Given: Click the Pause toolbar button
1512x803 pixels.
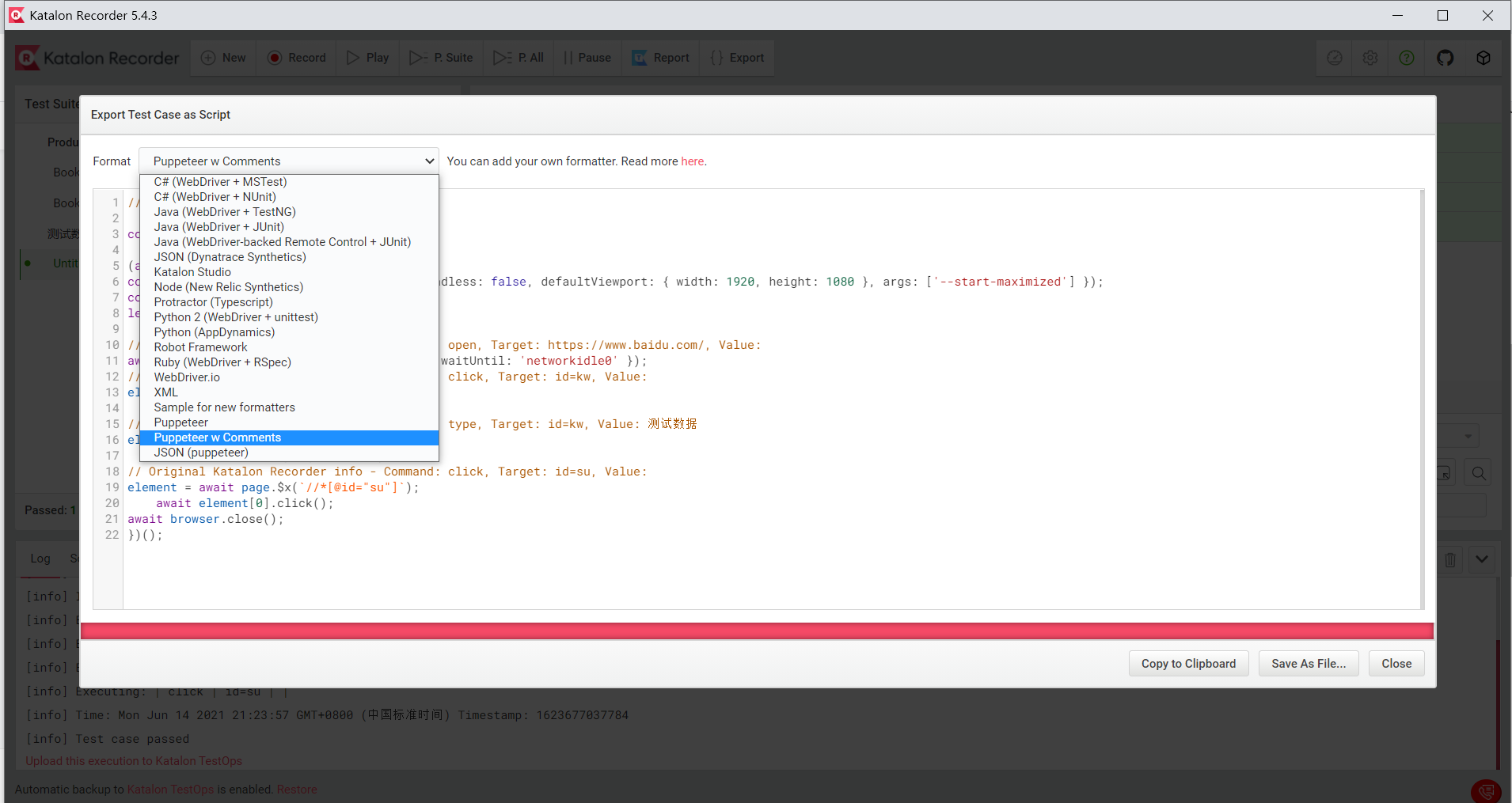Looking at the screenshot, I should 587,58.
